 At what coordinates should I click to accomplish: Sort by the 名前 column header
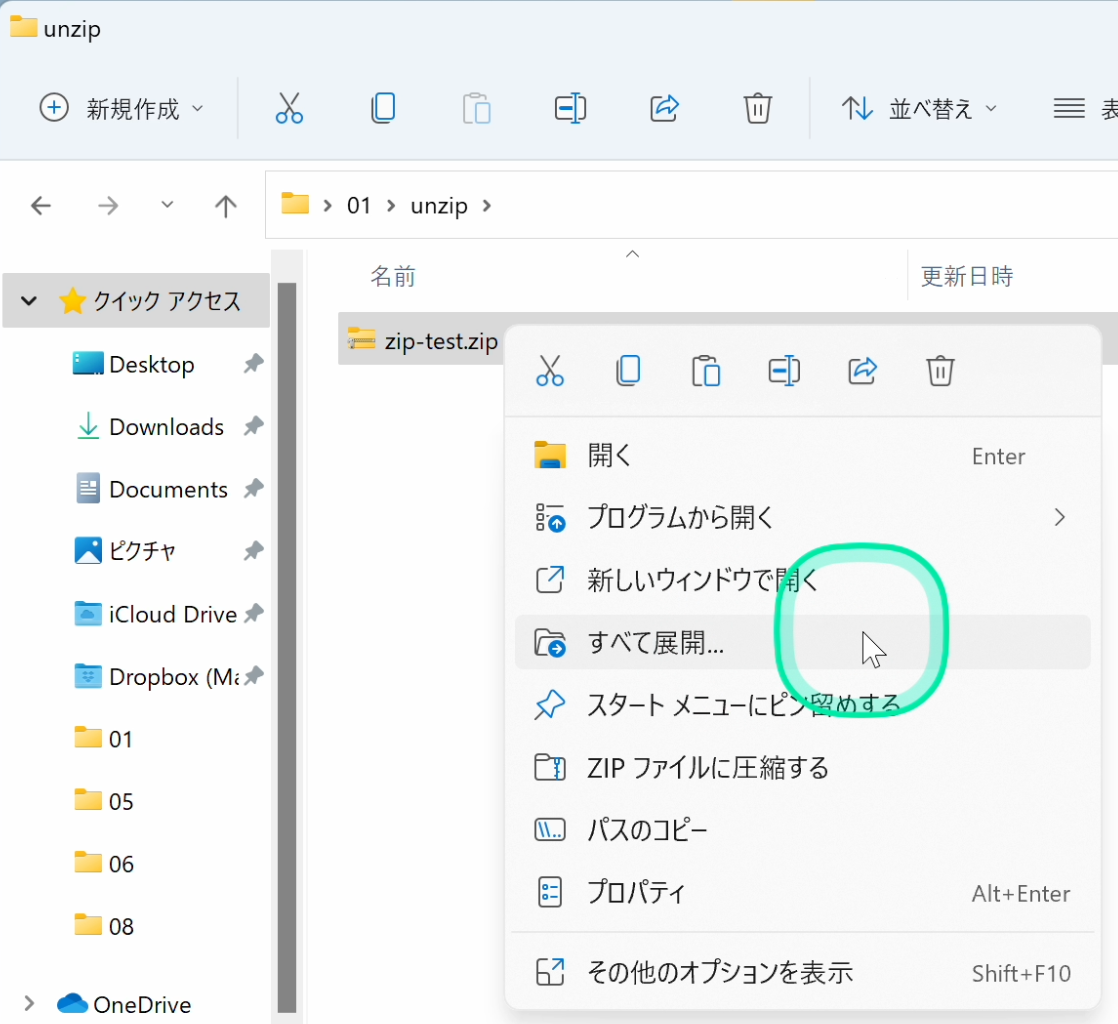pyautogui.click(x=393, y=276)
